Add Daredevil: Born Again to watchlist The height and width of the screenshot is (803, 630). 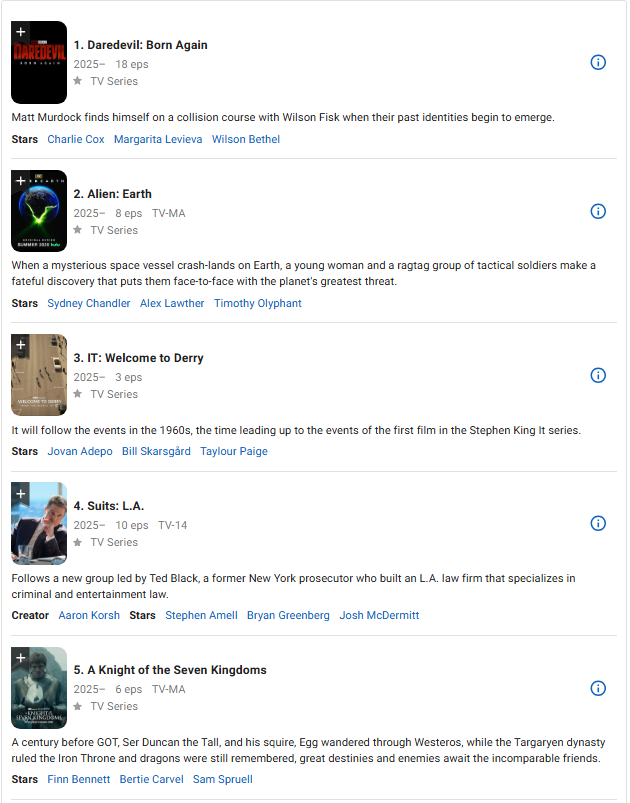(x=20, y=32)
